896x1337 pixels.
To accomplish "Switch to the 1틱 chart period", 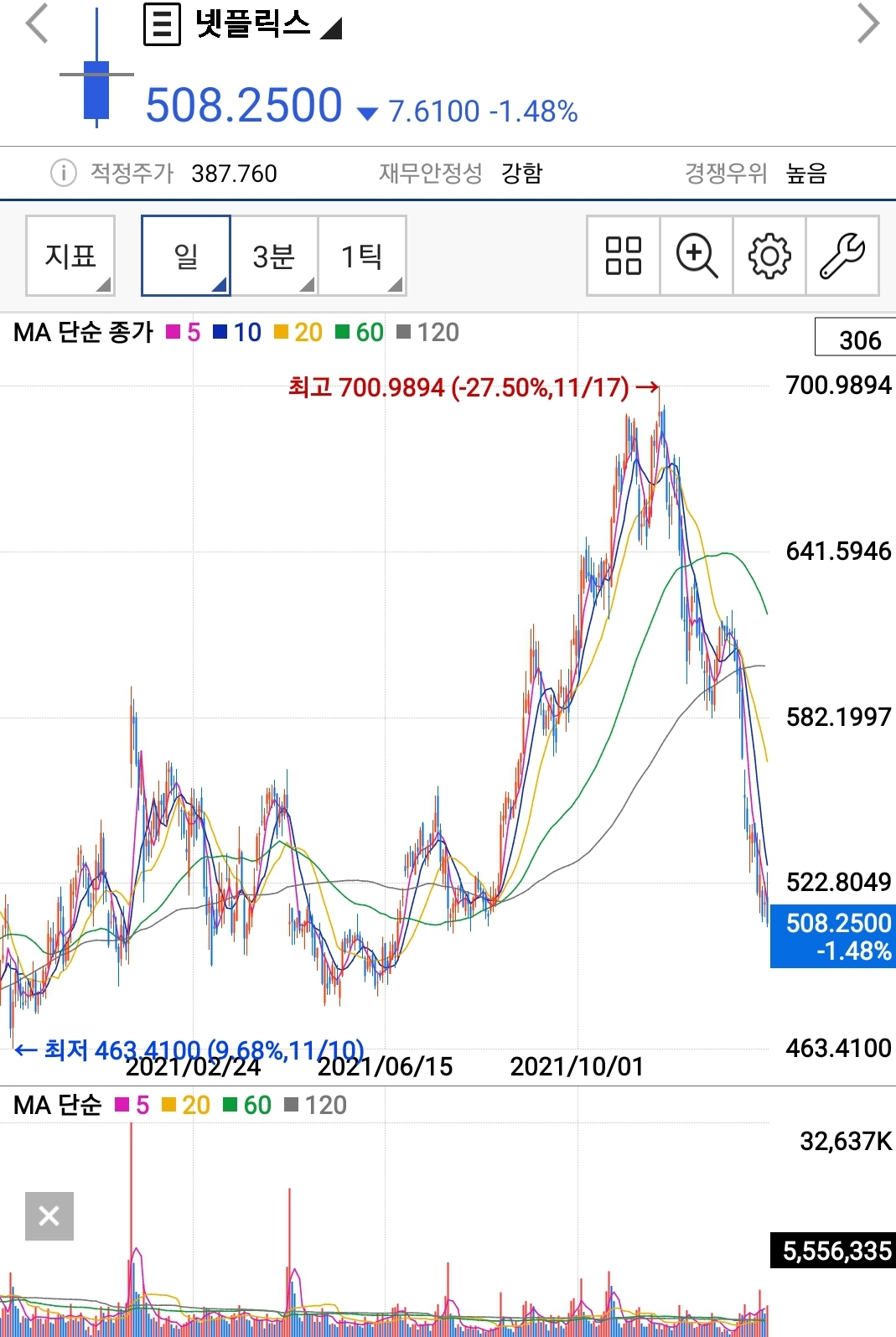I will coord(362,256).
